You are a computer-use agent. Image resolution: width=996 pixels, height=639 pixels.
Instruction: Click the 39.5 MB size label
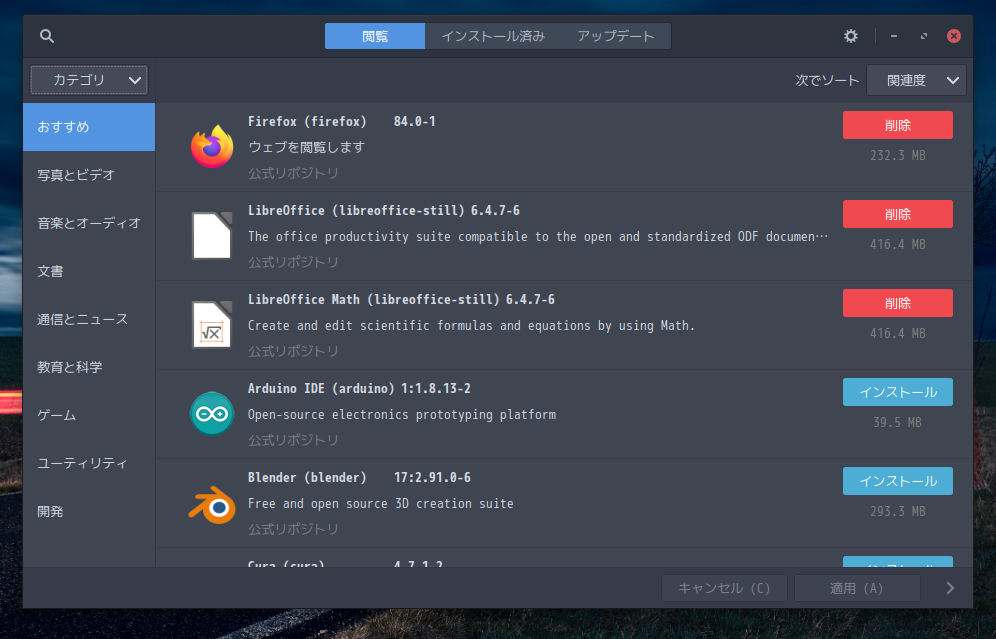click(x=898, y=422)
